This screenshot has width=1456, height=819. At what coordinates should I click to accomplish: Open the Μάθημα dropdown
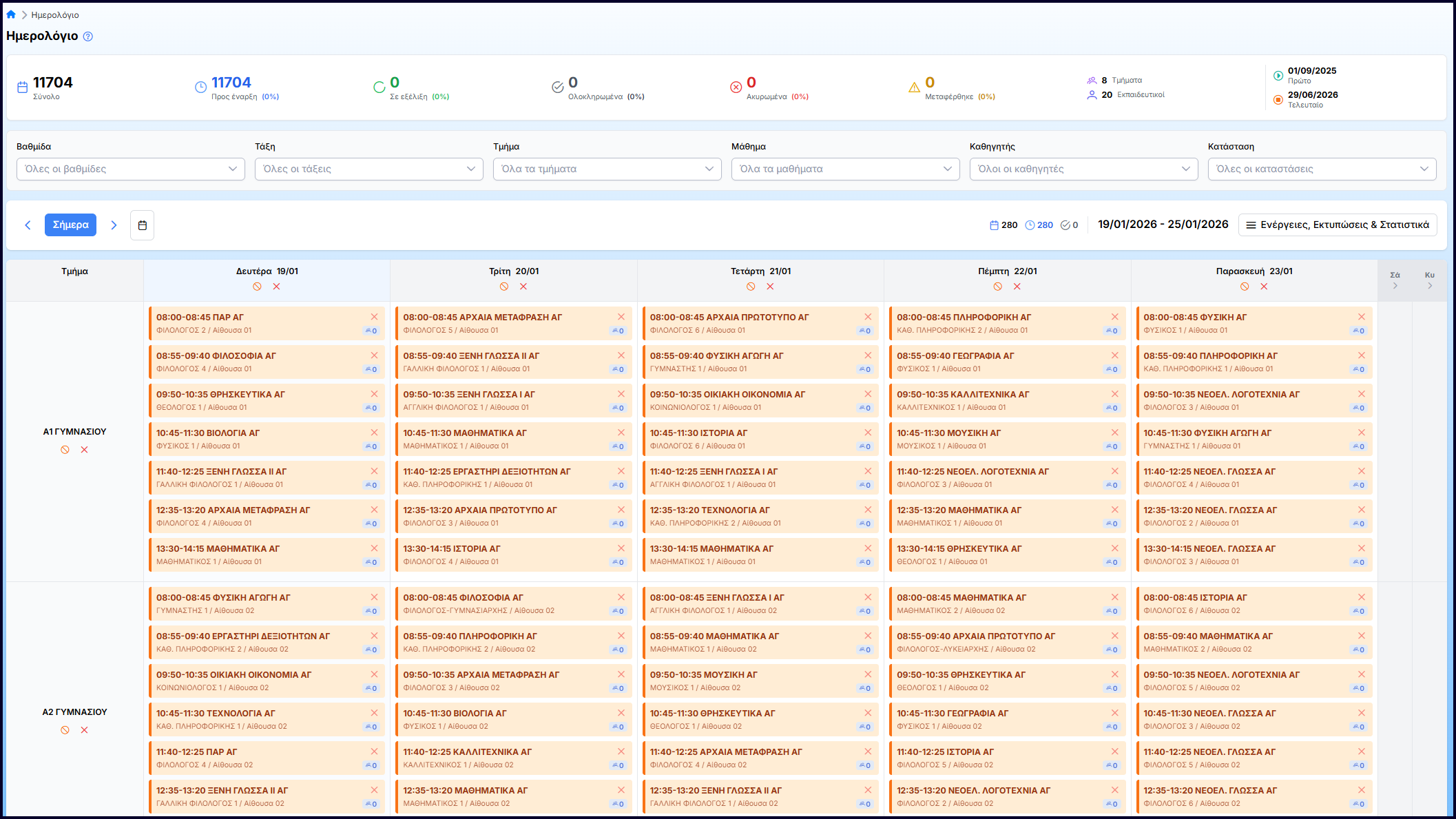pos(845,169)
